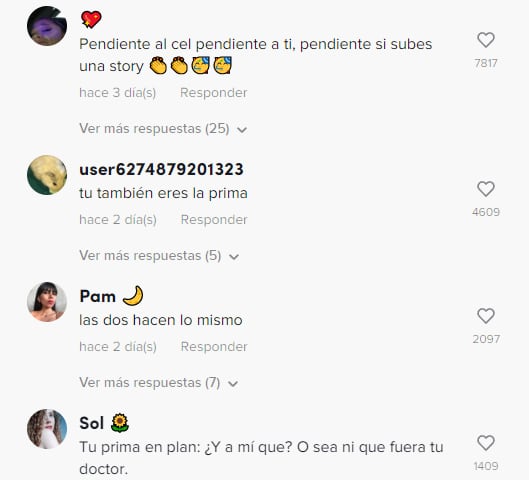
Task: Open Sol's profile picture
Action: click(47, 429)
